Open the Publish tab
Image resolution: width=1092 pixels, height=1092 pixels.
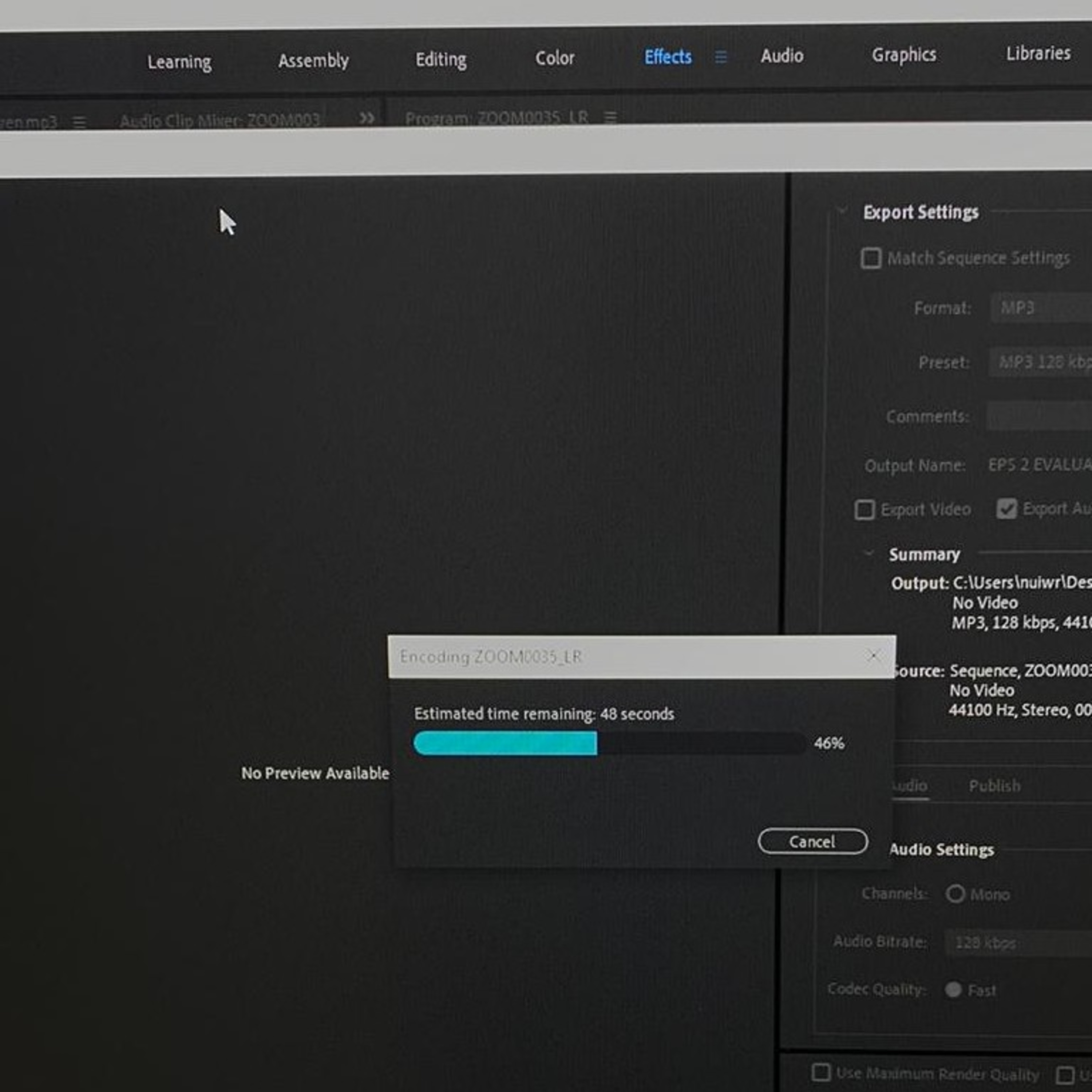pos(995,786)
